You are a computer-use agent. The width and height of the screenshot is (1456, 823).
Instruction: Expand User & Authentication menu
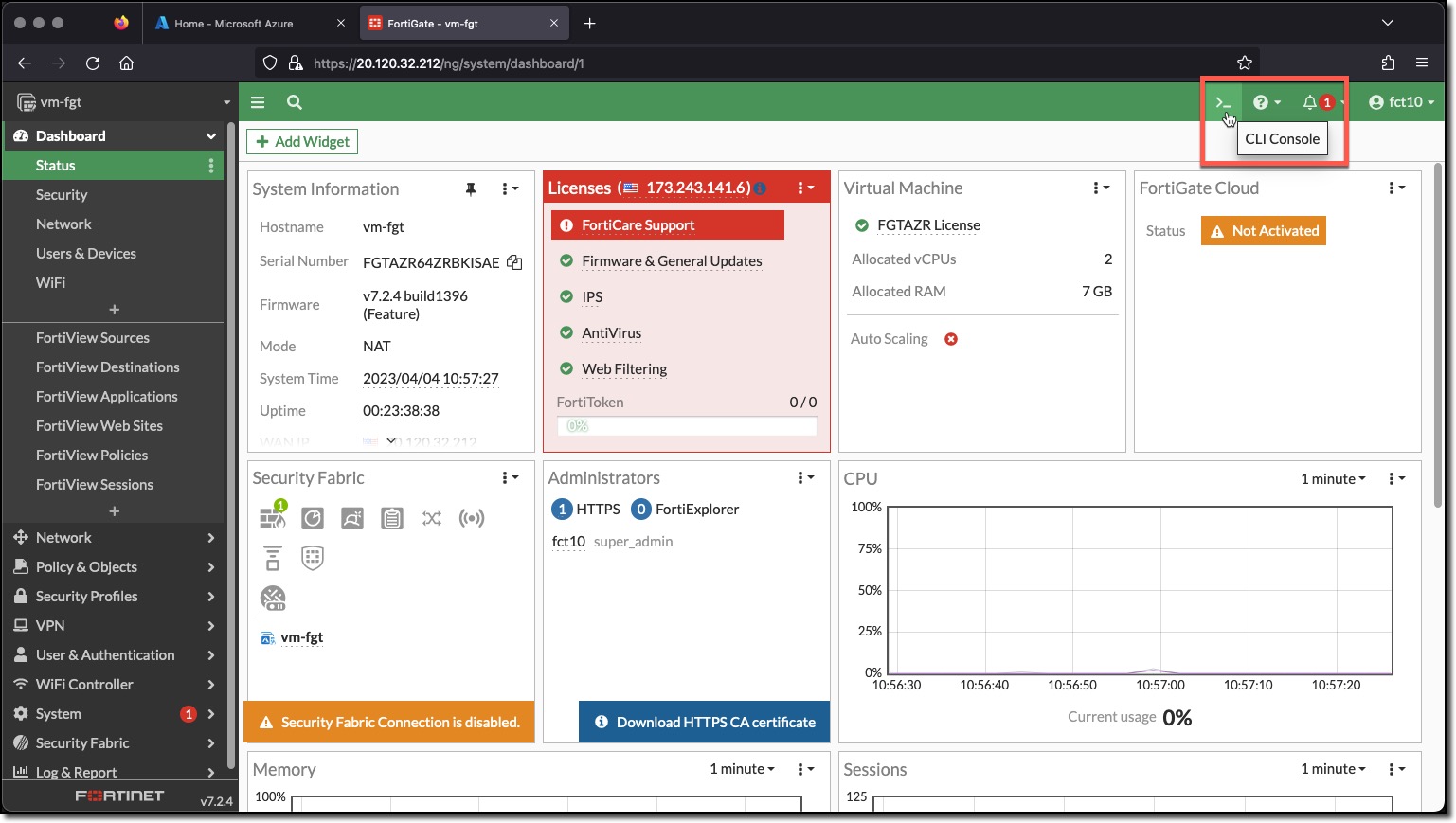tap(114, 655)
